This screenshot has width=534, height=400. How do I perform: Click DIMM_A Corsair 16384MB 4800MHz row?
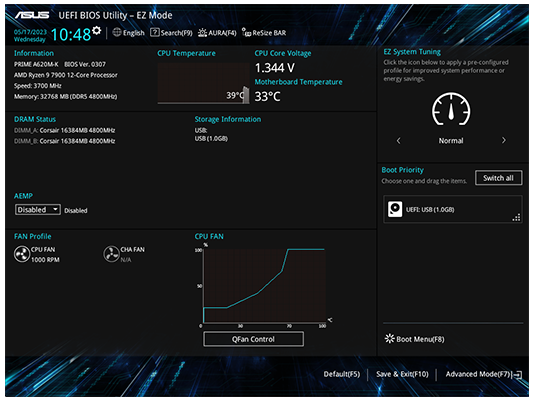[65, 130]
